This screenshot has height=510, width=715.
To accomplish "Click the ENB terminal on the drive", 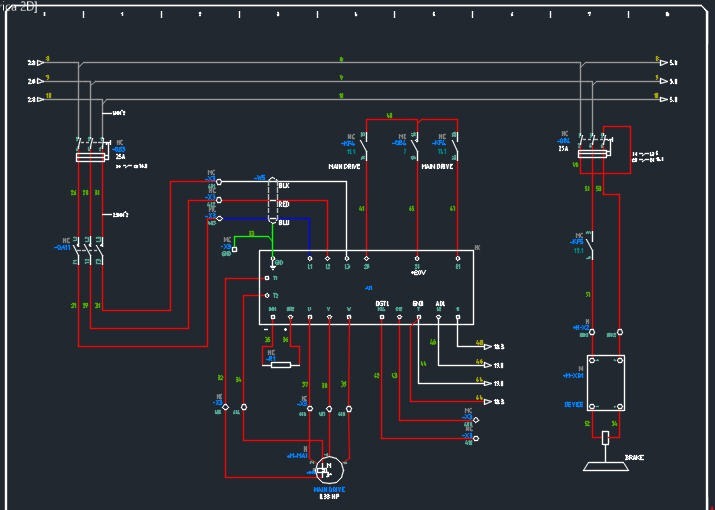I will point(419,317).
